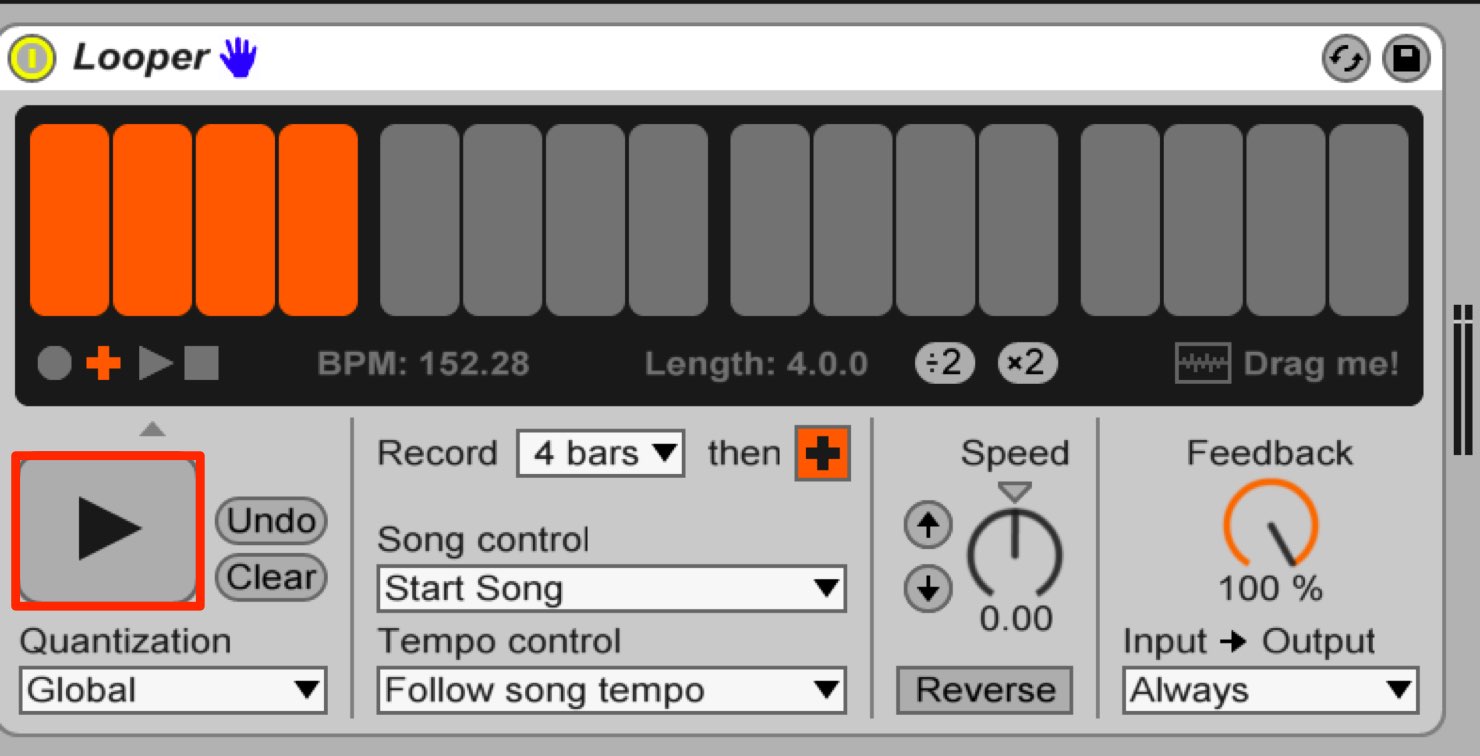Click the Drag me! waveform icon
Image resolution: width=1480 pixels, height=756 pixels.
[1202, 364]
